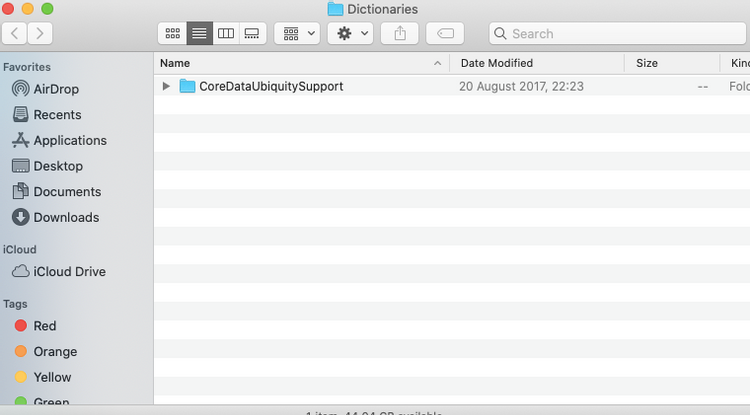Go back with the left arrow

point(15,33)
